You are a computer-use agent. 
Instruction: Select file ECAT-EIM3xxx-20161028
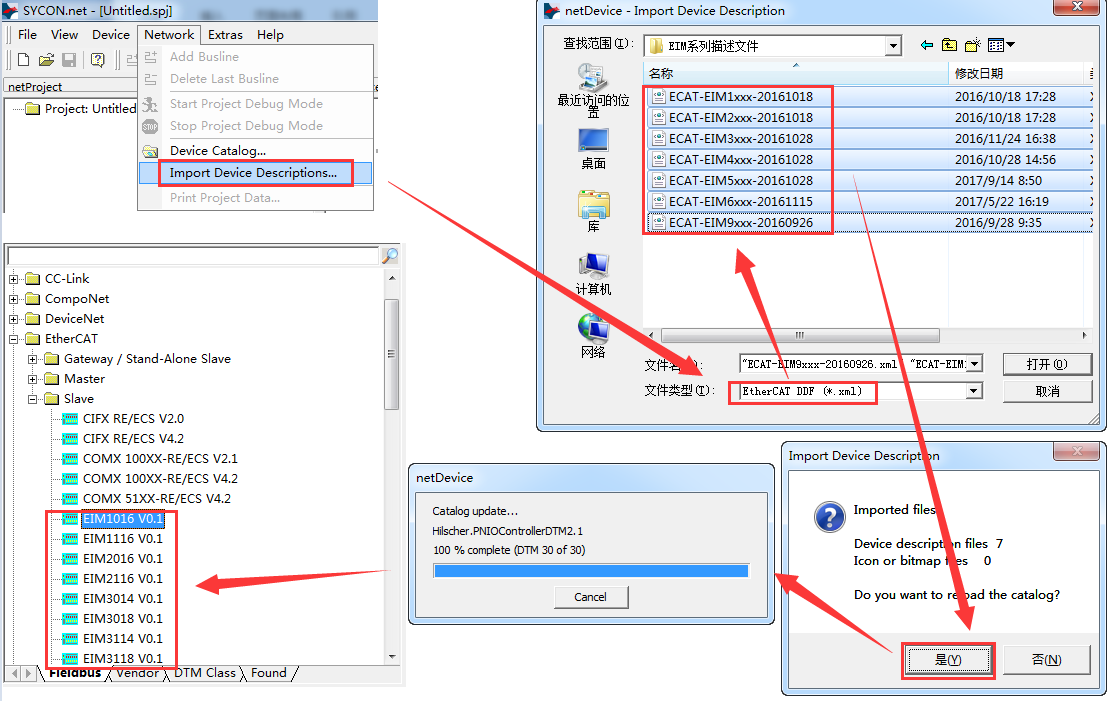(740, 139)
